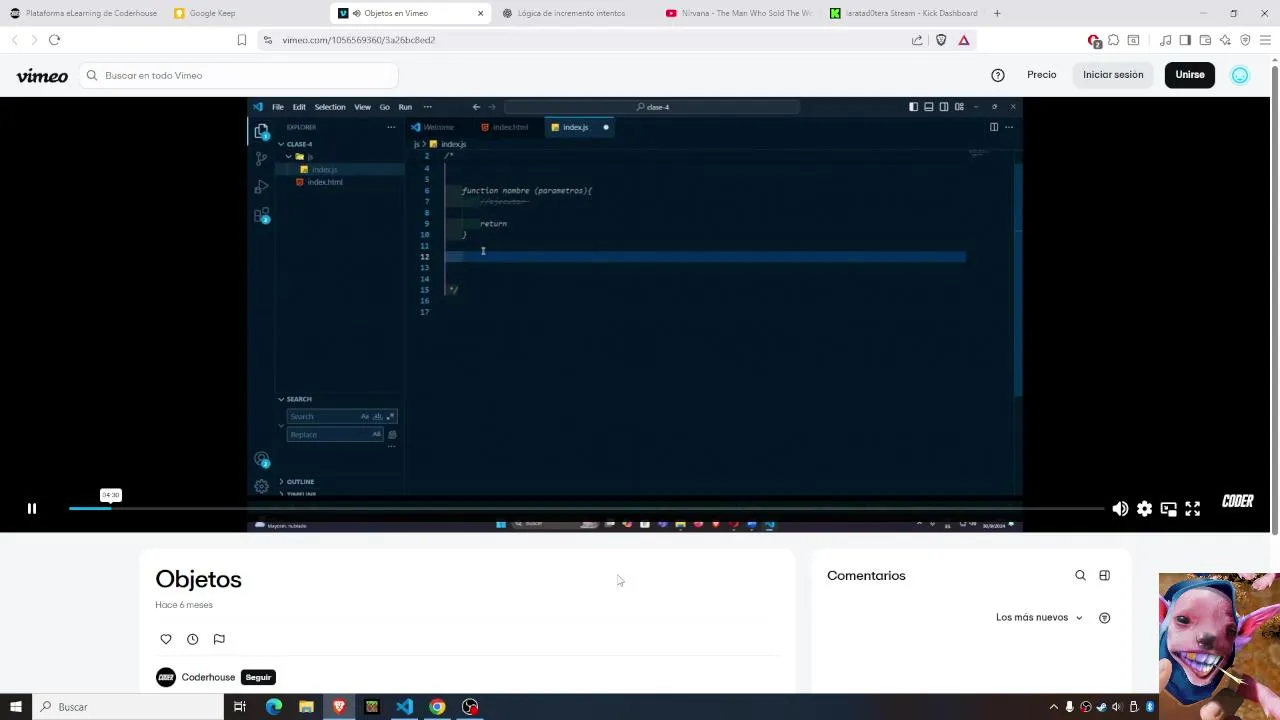Open OBS Studio from the taskbar
The image size is (1280, 720).
470,707
